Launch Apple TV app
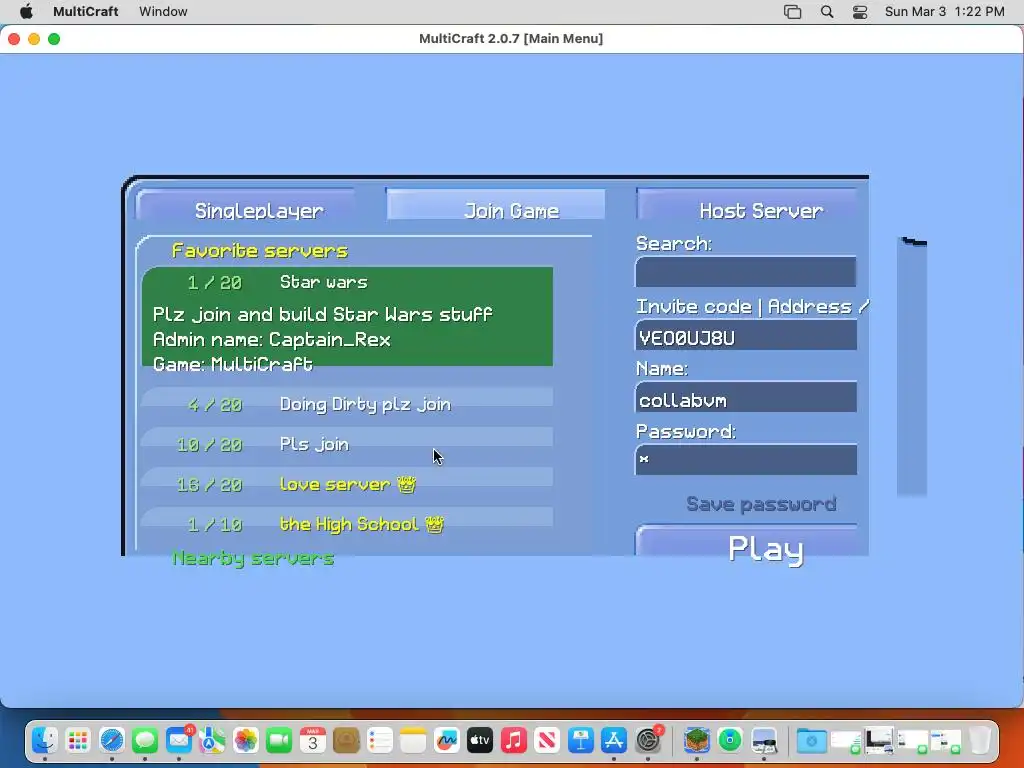This screenshot has height=768, width=1024. [x=480, y=740]
